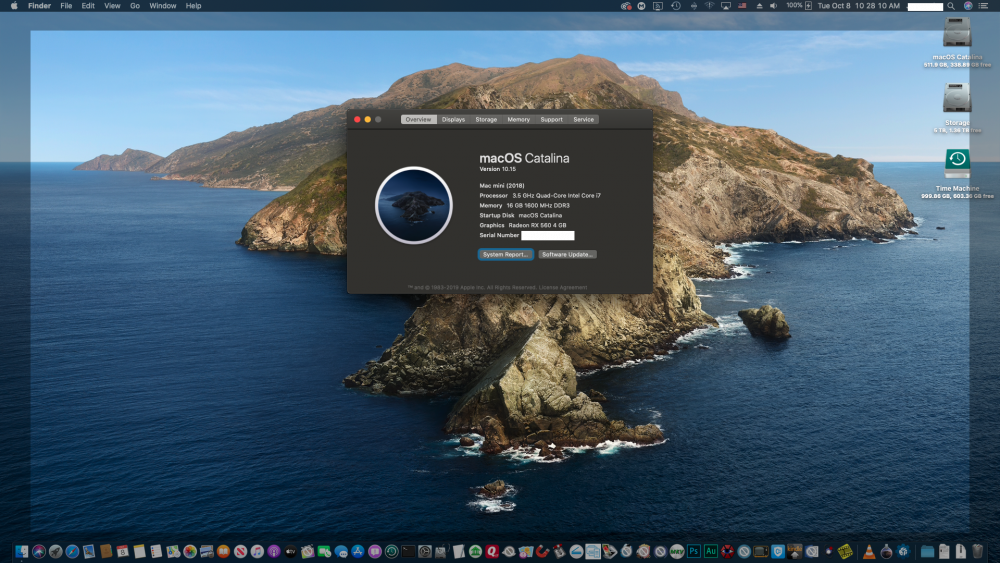The width and height of the screenshot is (1000, 563).
Task: Click the date and time in menu bar
Action: point(858,6)
